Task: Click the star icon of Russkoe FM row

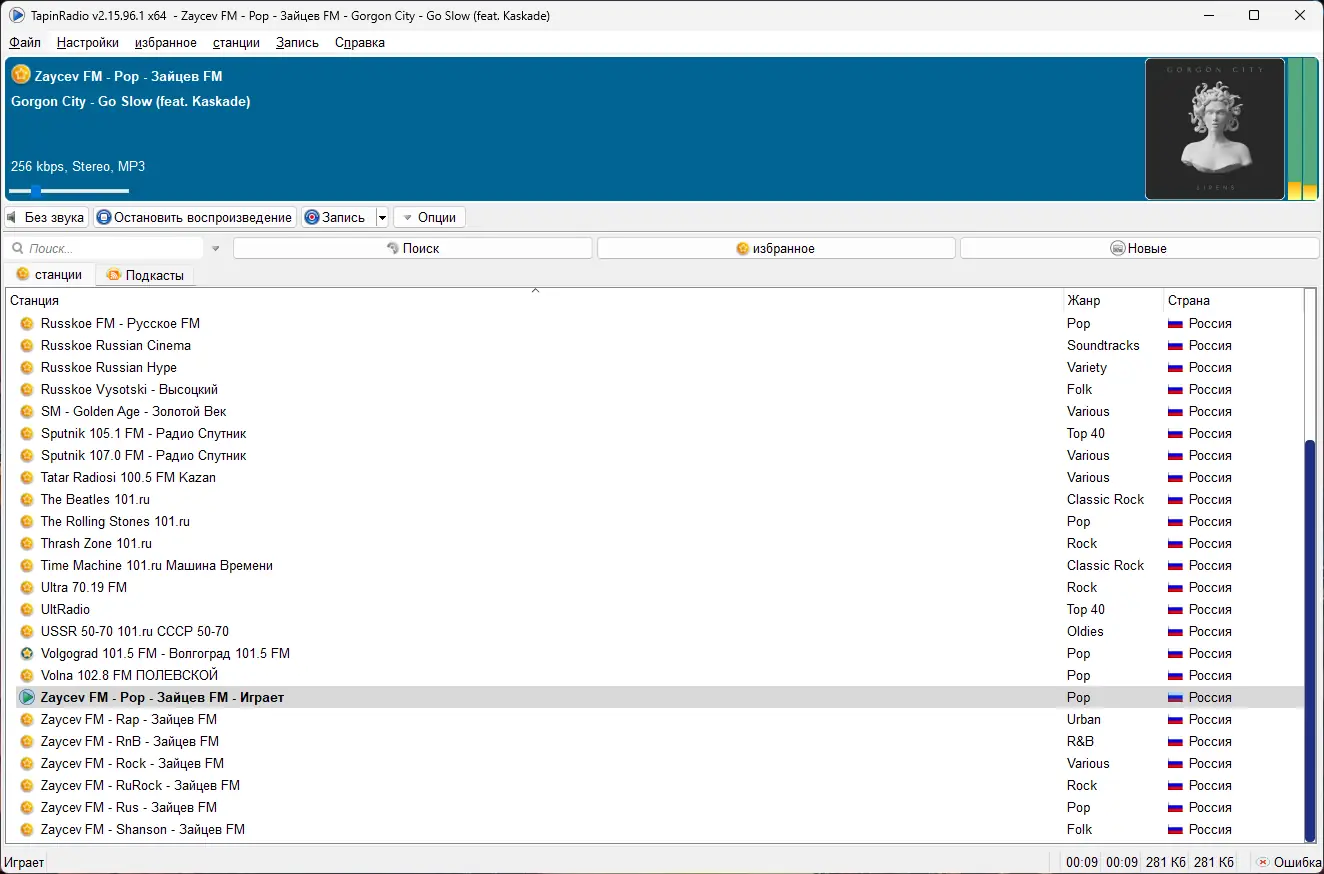Action: click(27, 324)
